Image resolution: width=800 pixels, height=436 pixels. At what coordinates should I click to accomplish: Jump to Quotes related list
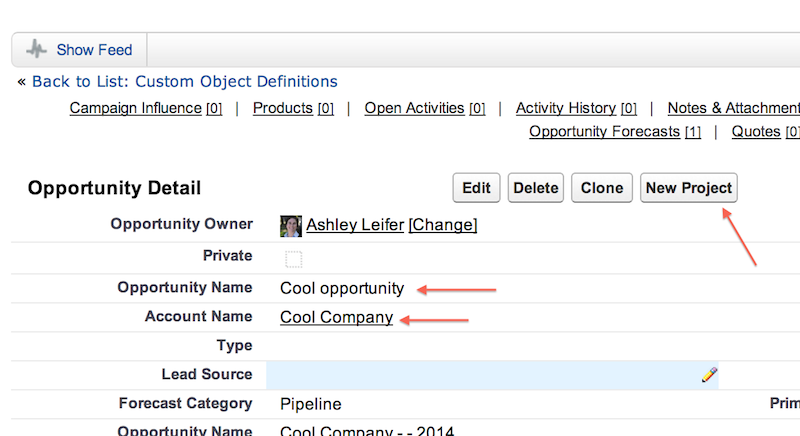point(756,132)
